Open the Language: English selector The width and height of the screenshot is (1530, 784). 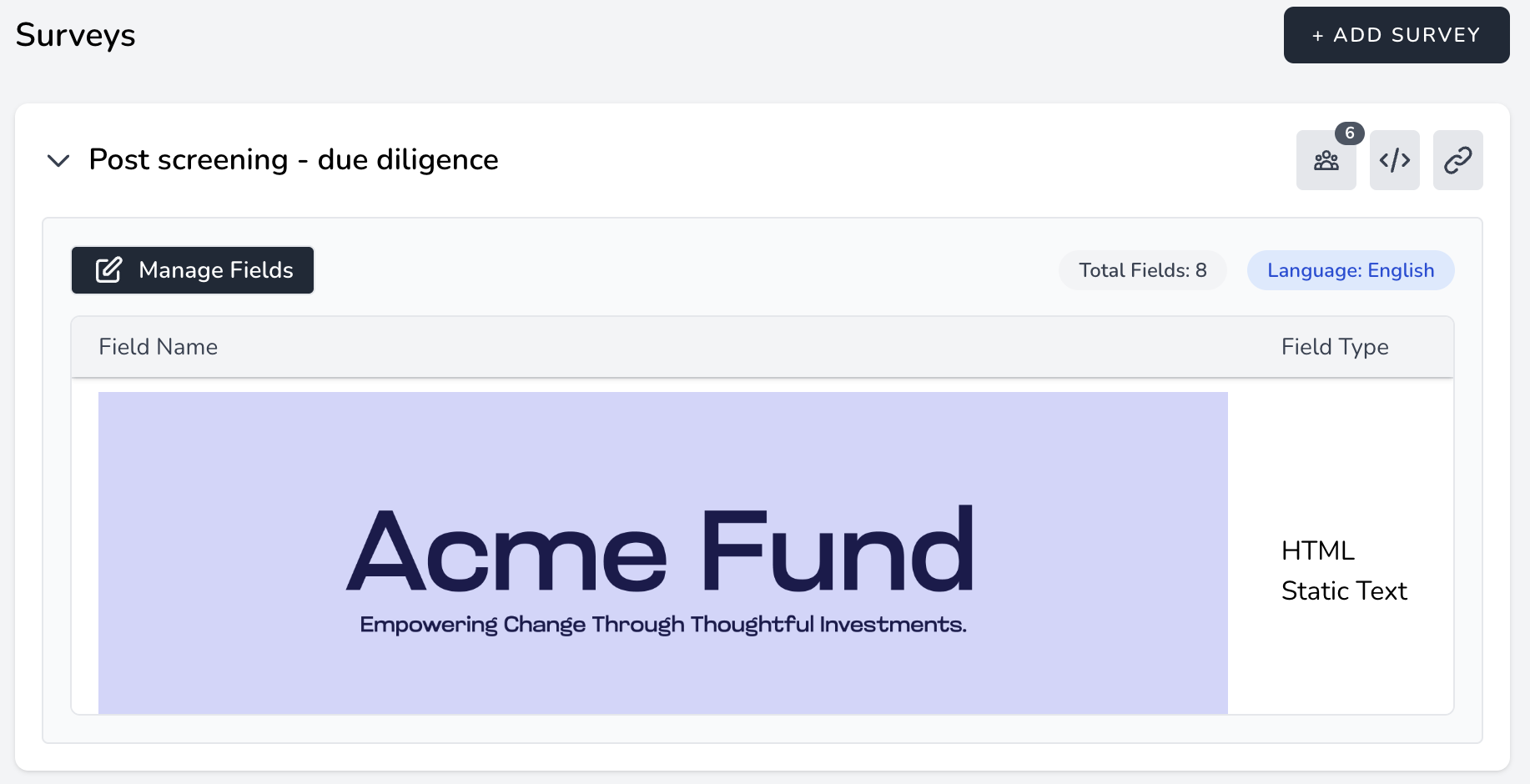point(1351,270)
